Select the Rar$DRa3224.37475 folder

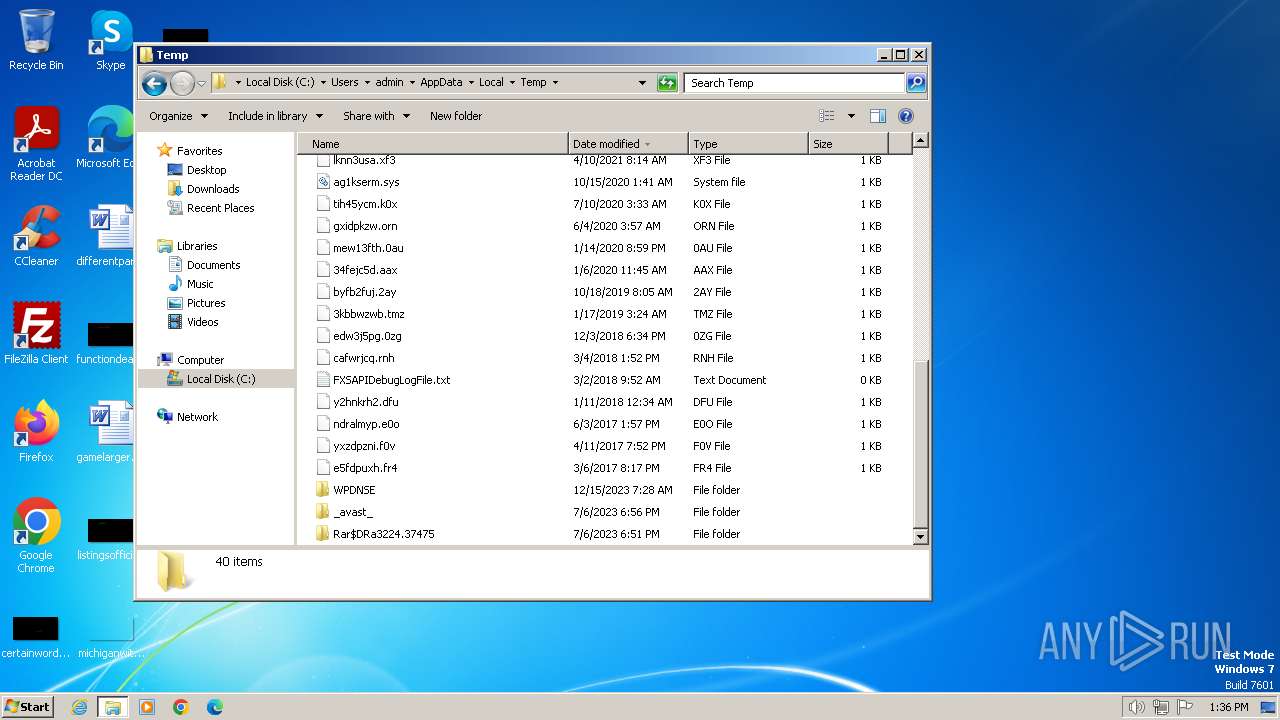point(383,534)
